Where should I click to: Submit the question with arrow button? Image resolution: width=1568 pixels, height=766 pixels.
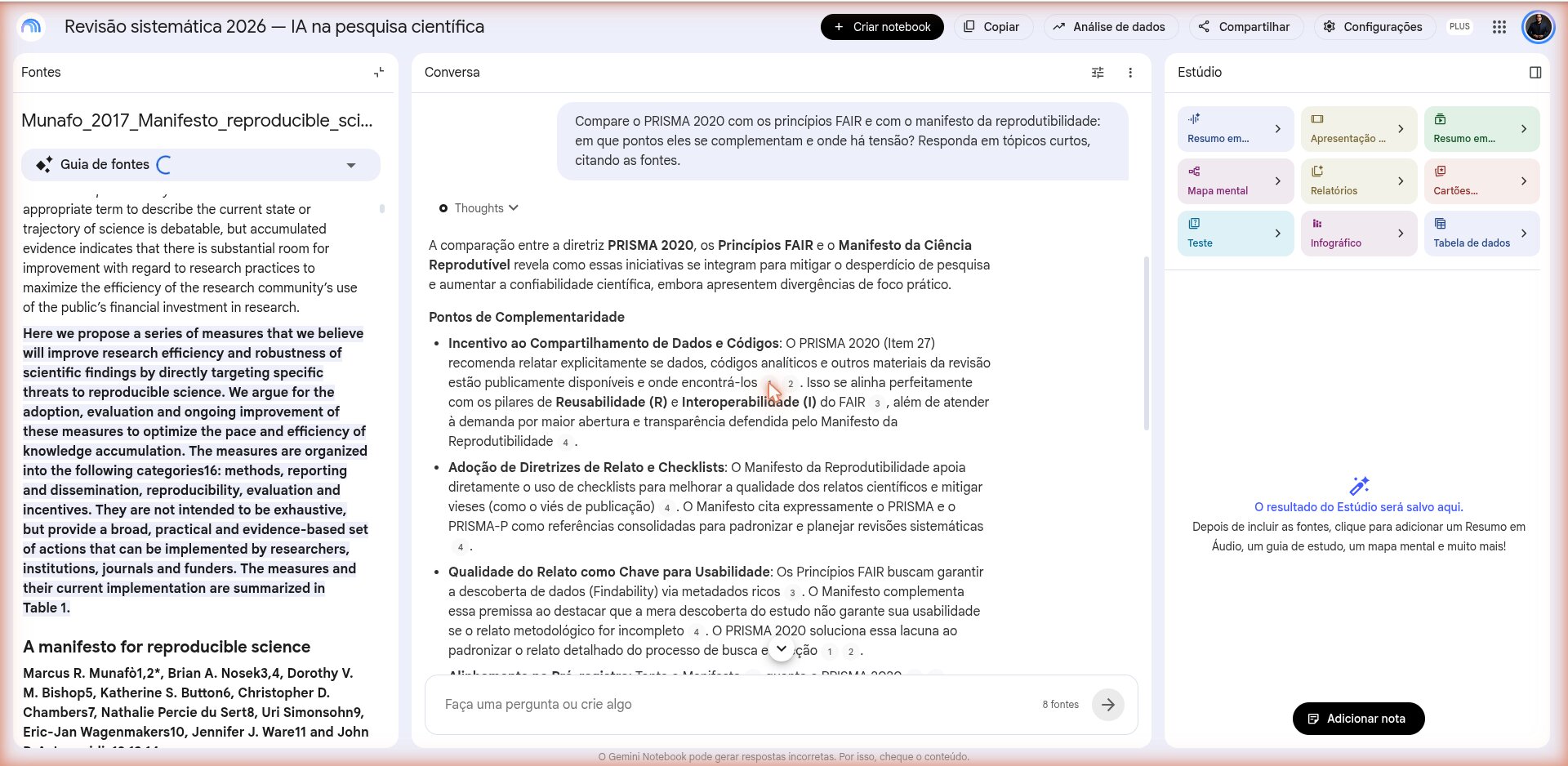tap(1108, 704)
